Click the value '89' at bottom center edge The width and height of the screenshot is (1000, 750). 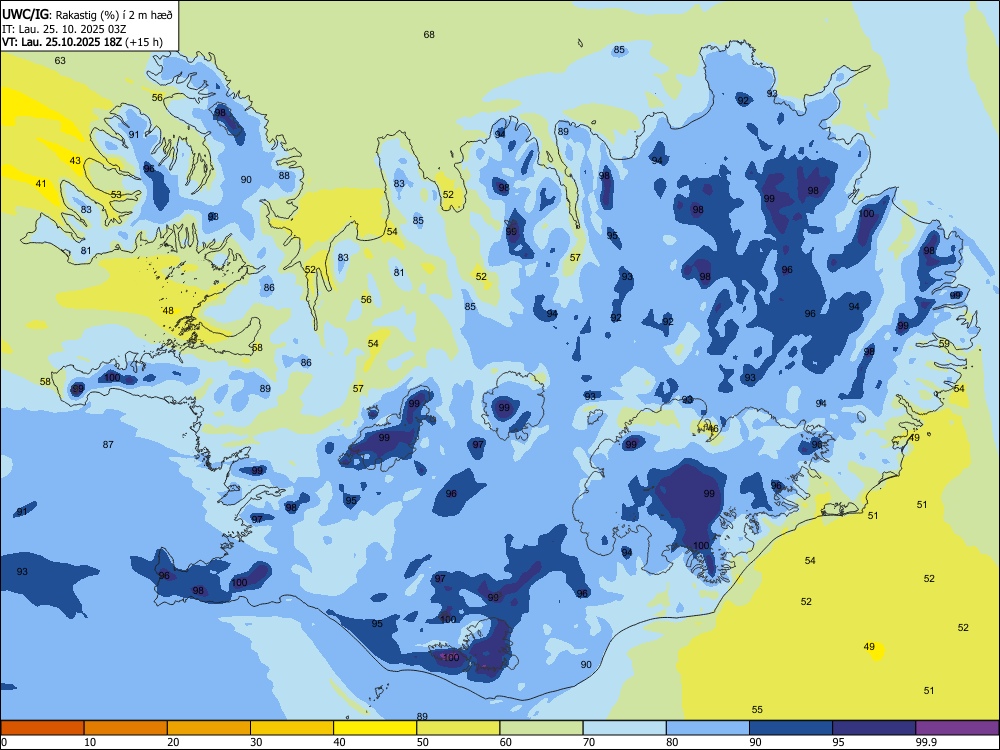point(422,717)
